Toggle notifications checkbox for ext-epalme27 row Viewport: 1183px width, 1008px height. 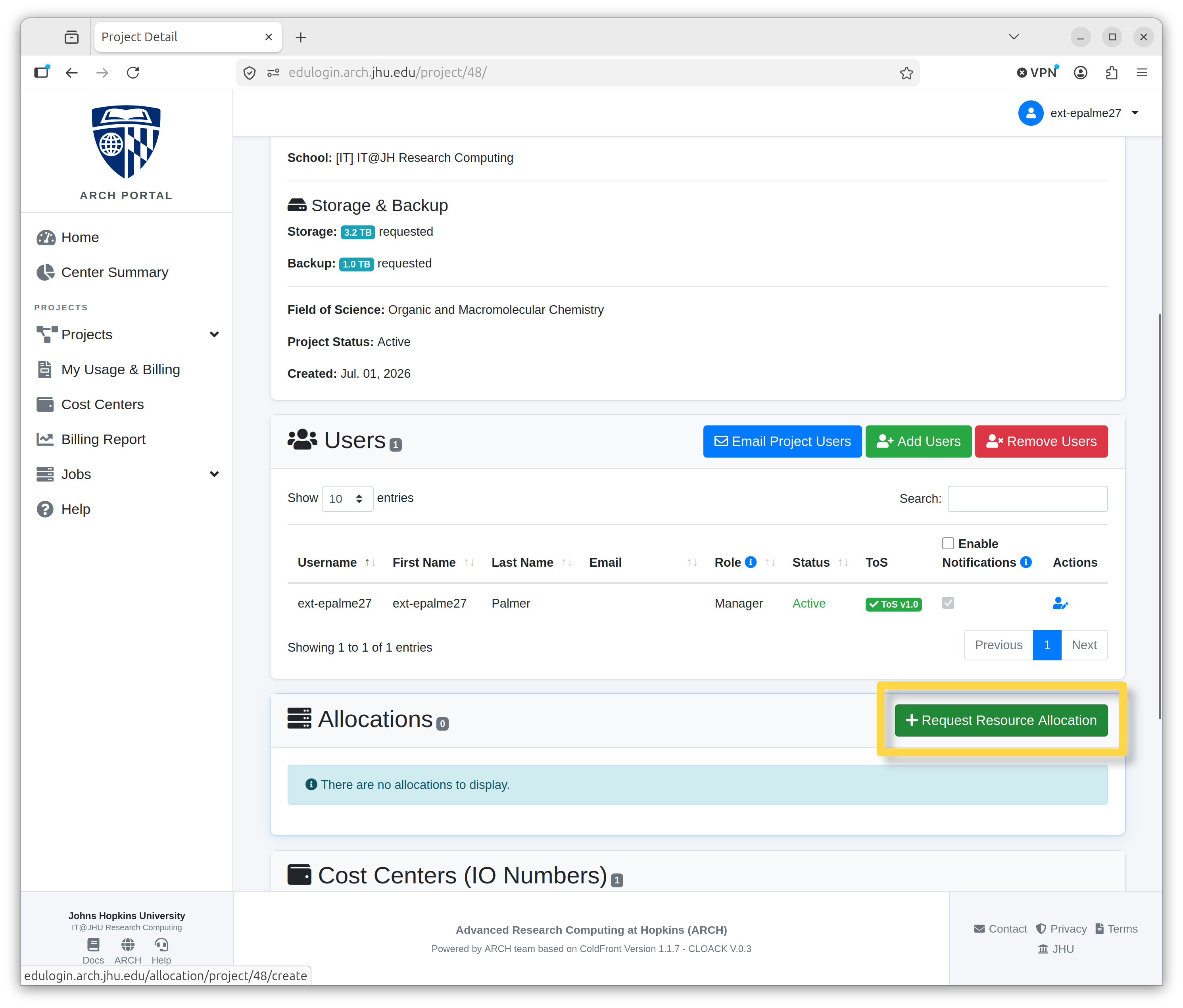pyautogui.click(x=948, y=602)
